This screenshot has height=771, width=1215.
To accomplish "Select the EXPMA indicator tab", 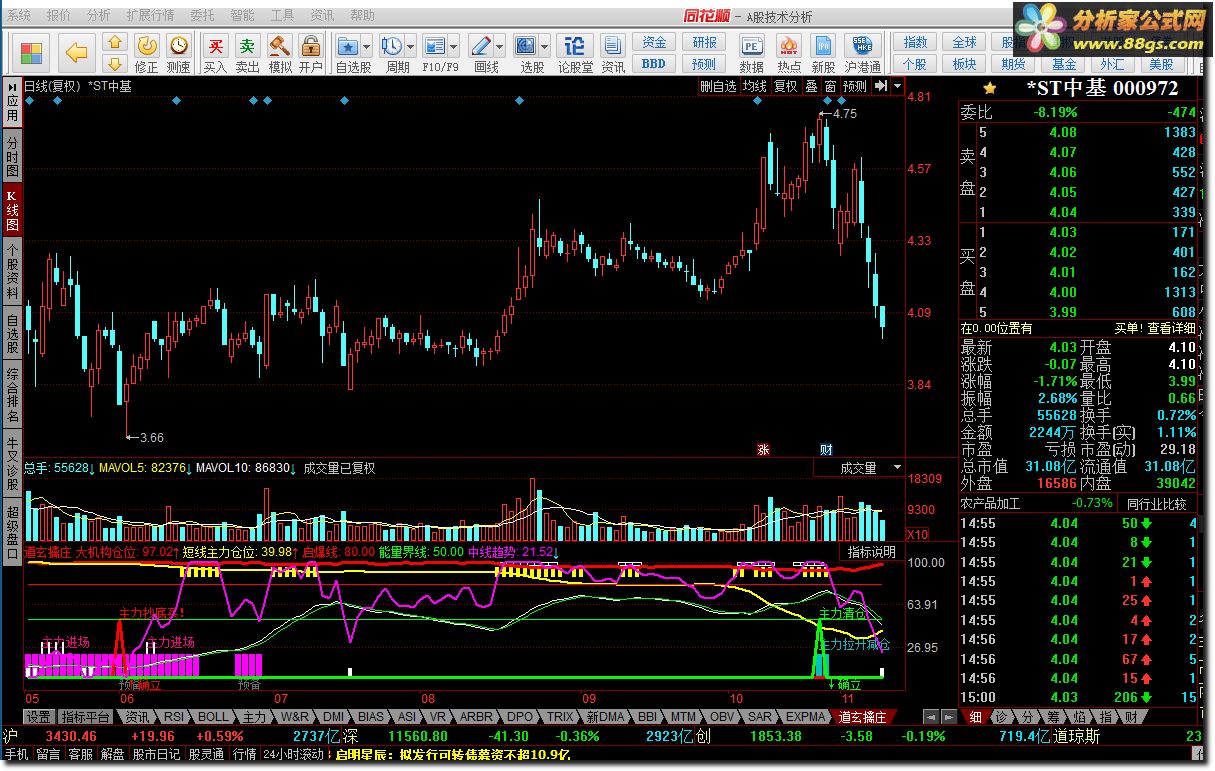I will pos(806,716).
